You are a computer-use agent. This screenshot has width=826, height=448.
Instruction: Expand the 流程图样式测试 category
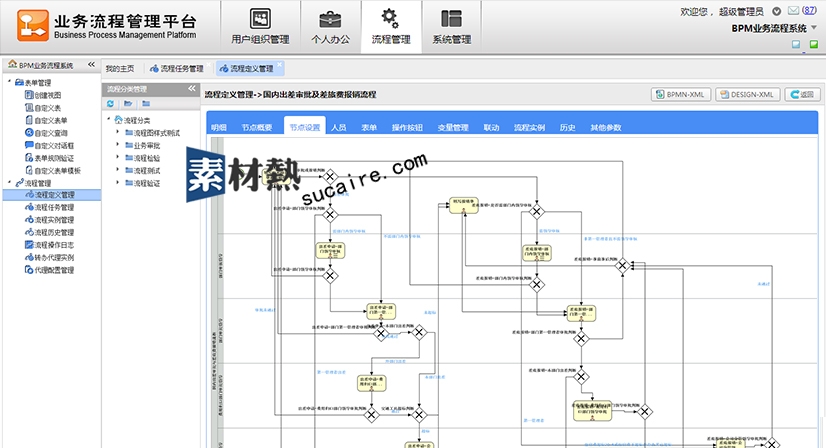(x=117, y=132)
